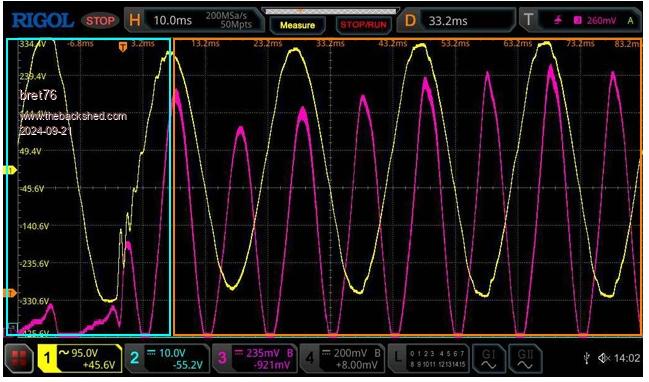The image size is (649, 382).
Task: Click the D delay icon
Action: click(x=410, y=20)
